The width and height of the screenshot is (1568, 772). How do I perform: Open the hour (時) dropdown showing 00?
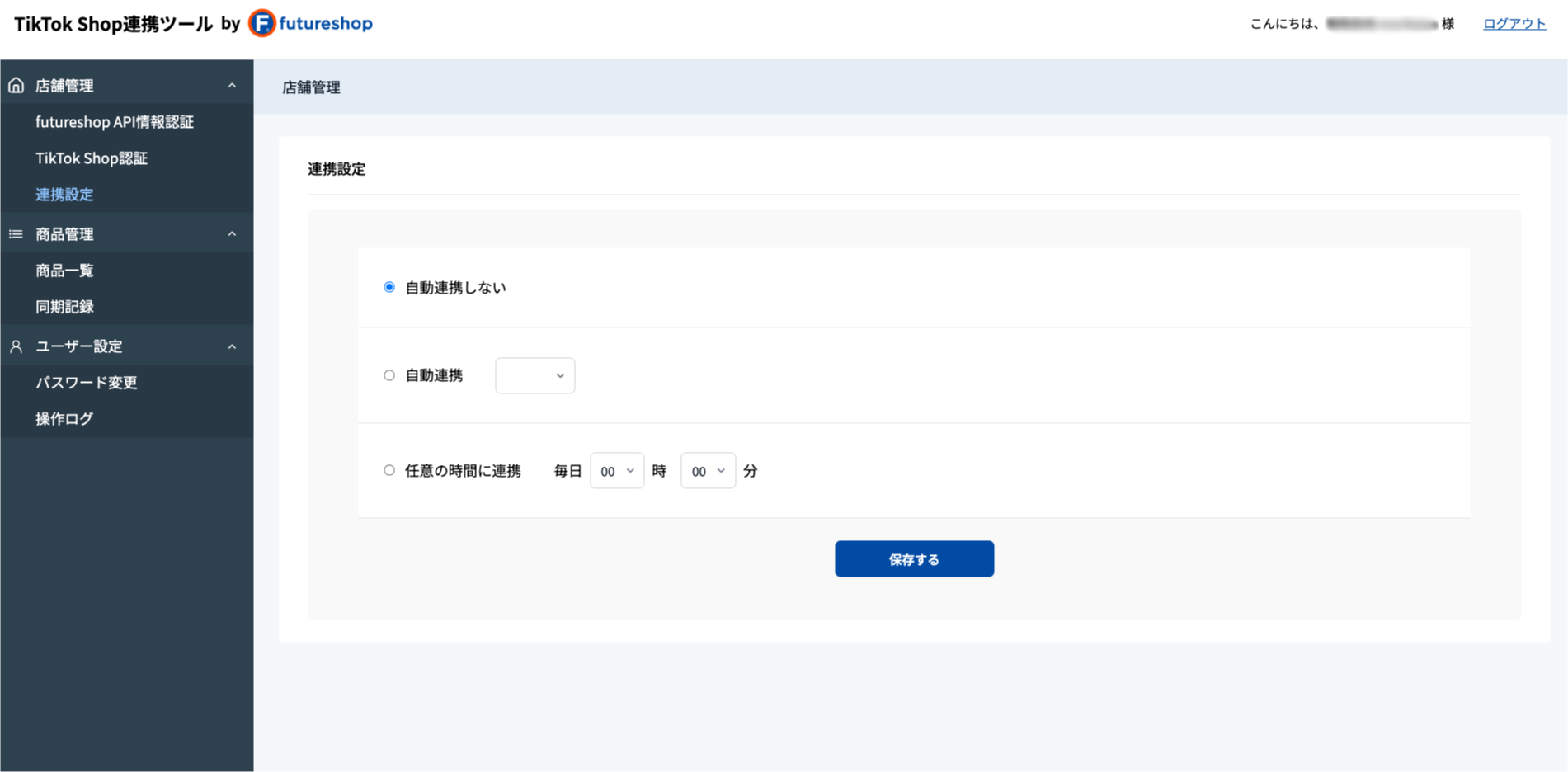click(x=617, y=470)
